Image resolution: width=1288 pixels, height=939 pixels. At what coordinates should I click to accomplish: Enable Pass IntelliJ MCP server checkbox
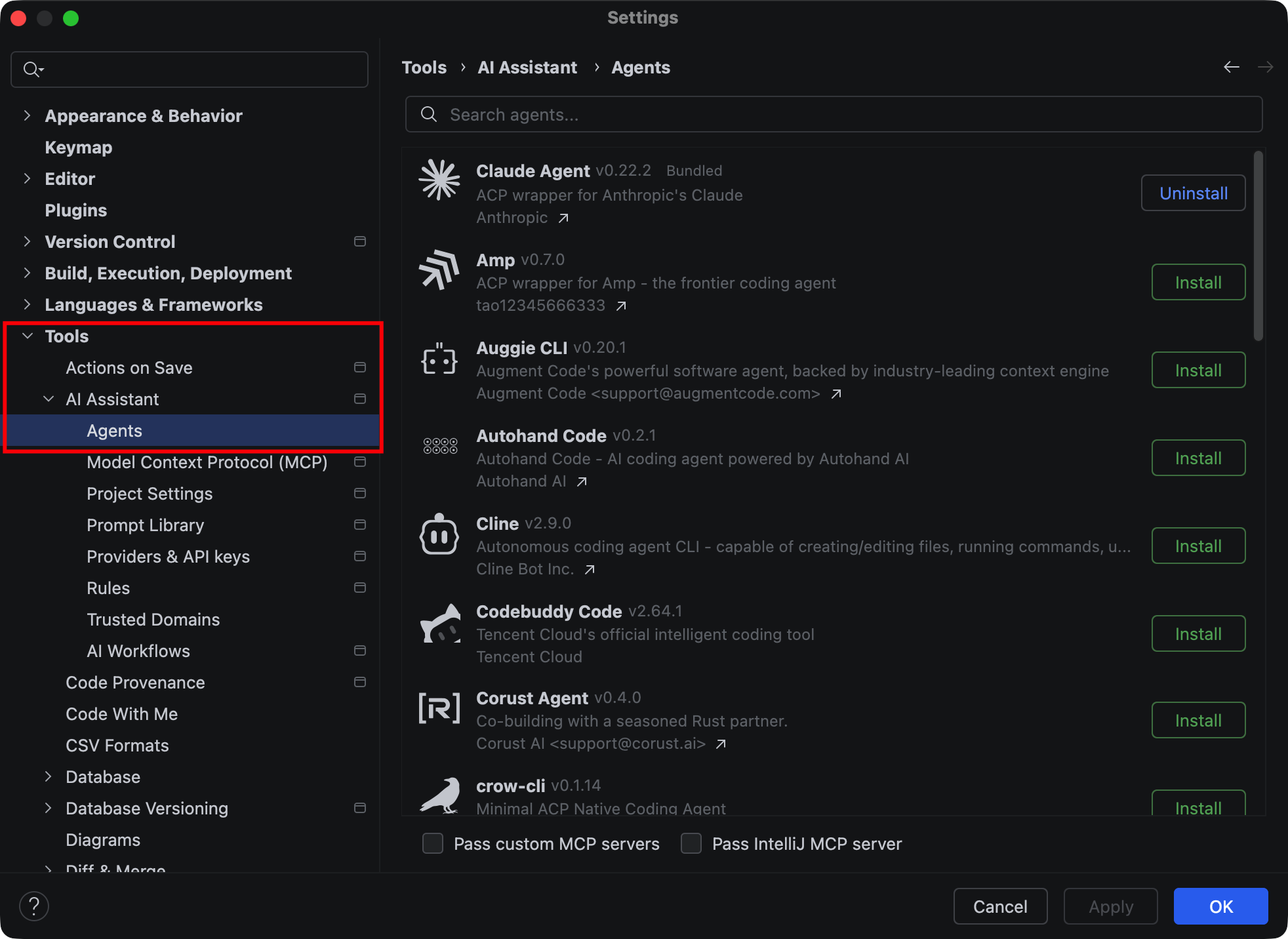tap(691, 843)
